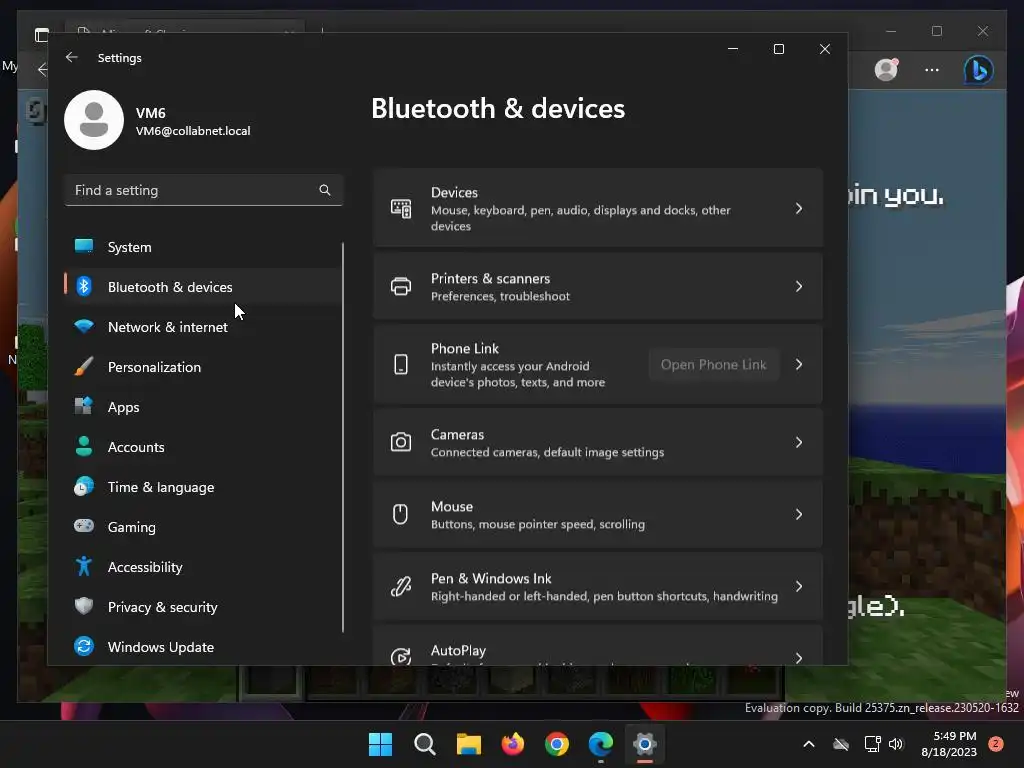
Task: Expand the Pen & Windows Ink chevron
Action: click(x=799, y=586)
